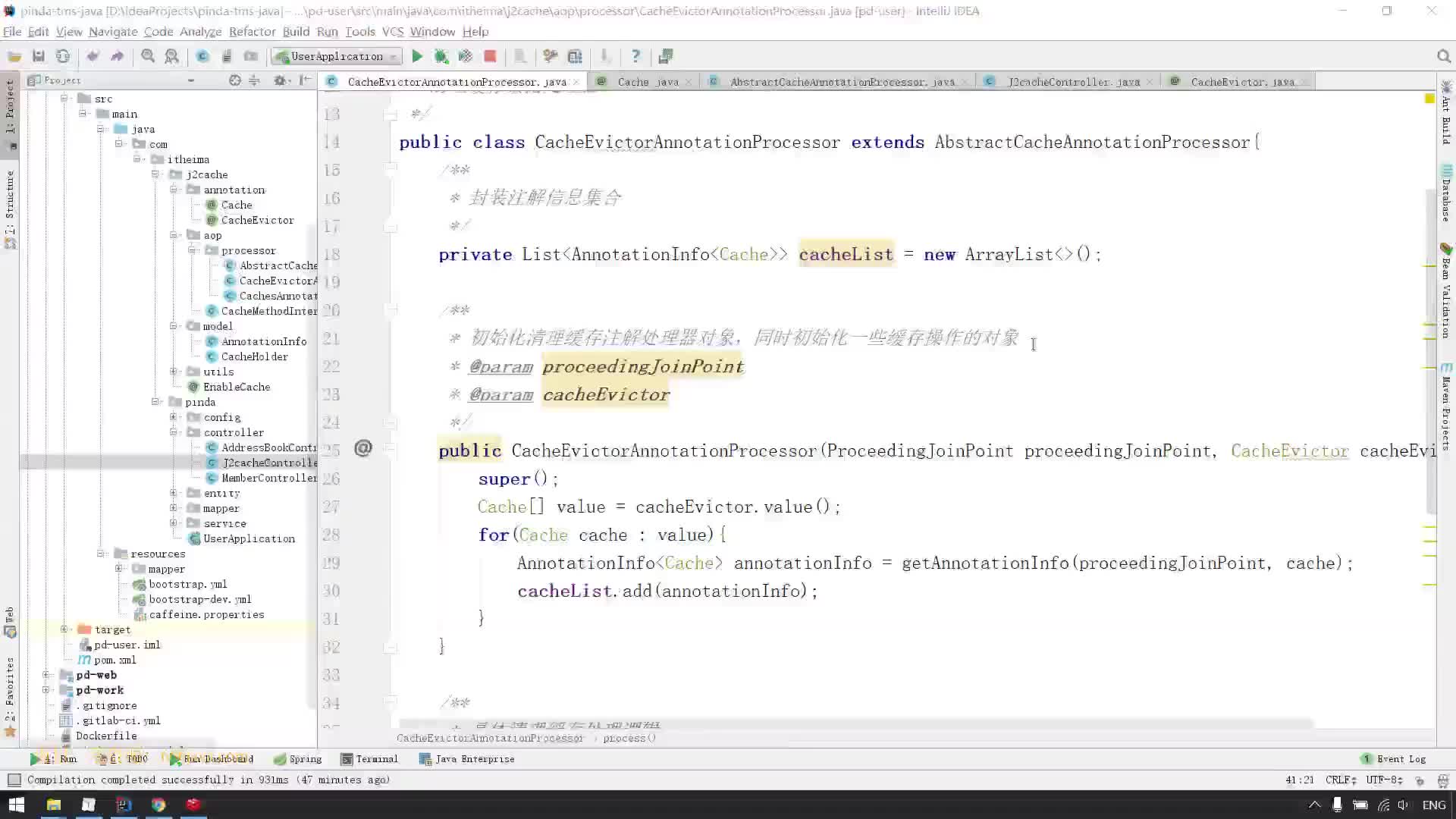The height and width of the screenshot is (819, 1456).
Task: Click the gutter @ icon on line 25
Action: coord(363,449)
